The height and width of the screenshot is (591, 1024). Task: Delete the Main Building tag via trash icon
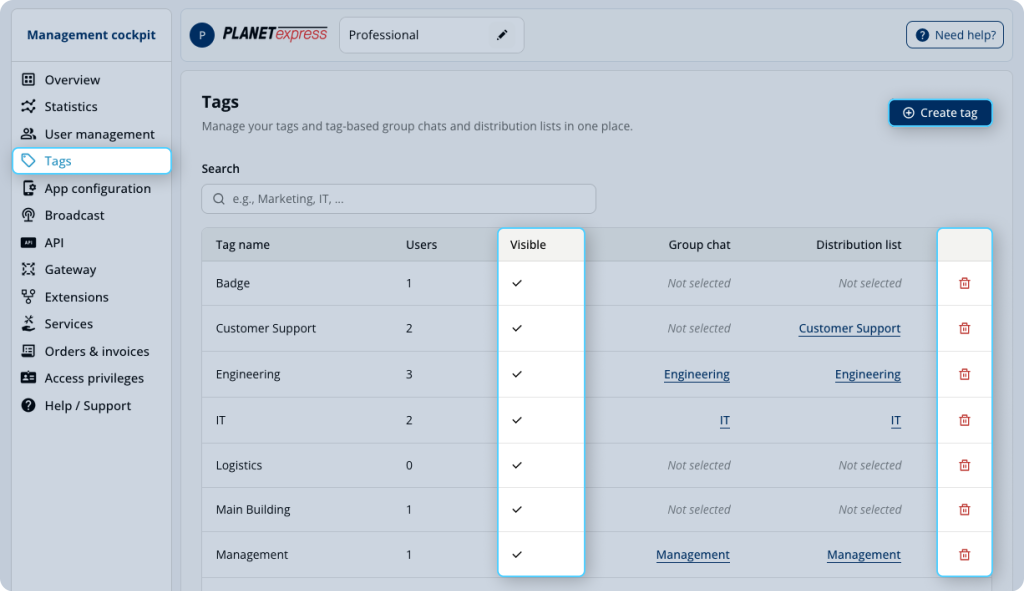click(x=965, y=509)
